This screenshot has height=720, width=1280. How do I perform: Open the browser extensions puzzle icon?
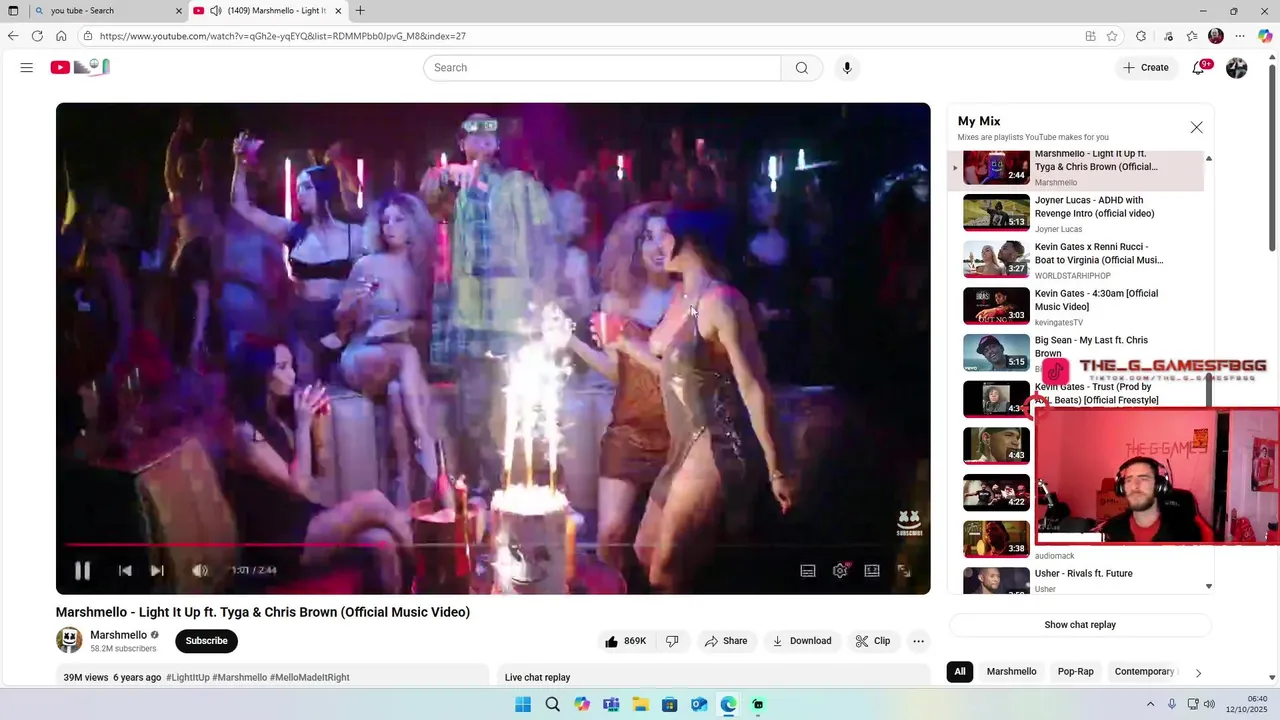tap(1141, 36)
